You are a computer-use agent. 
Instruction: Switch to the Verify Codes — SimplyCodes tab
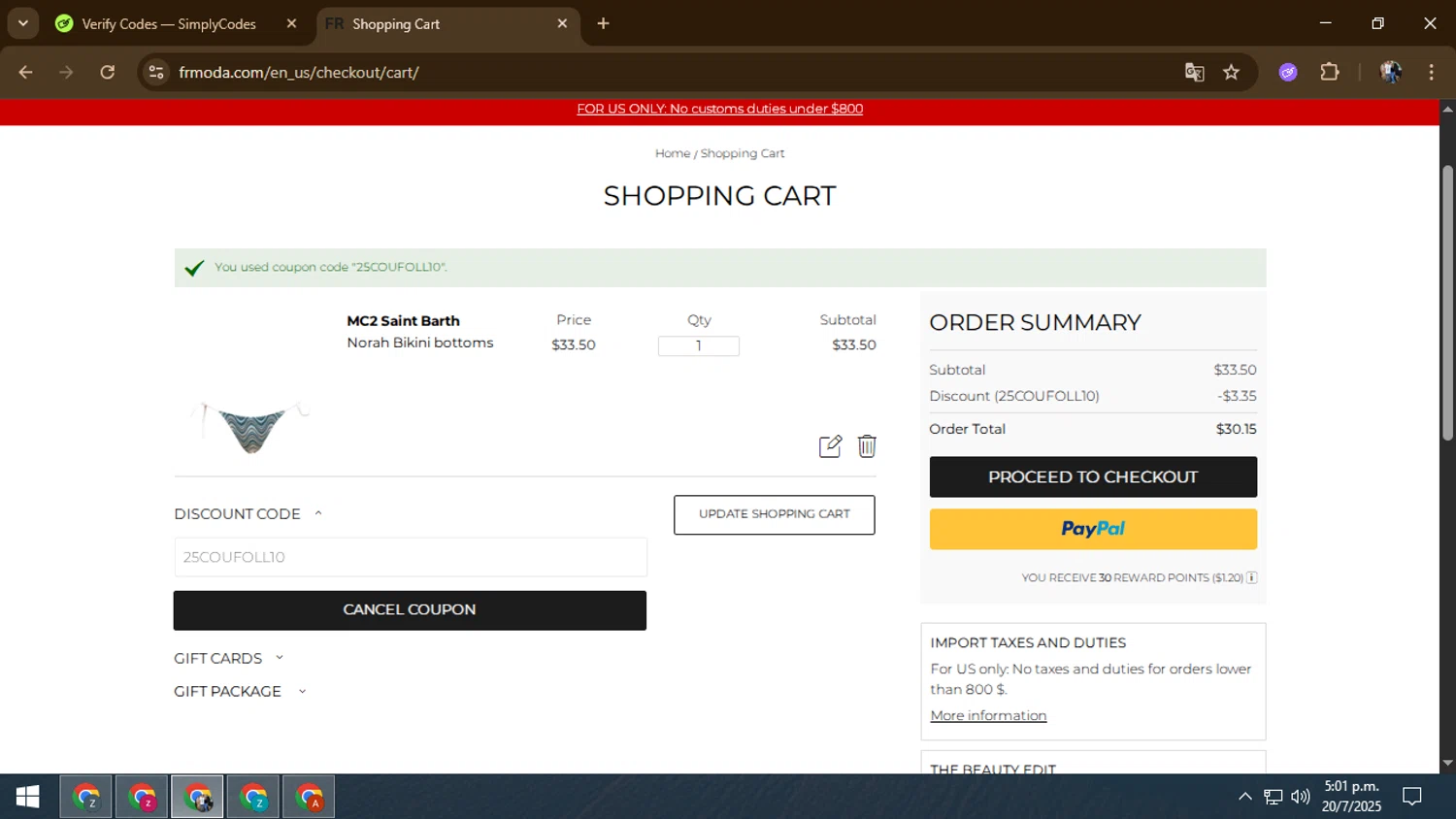[169, 23]
